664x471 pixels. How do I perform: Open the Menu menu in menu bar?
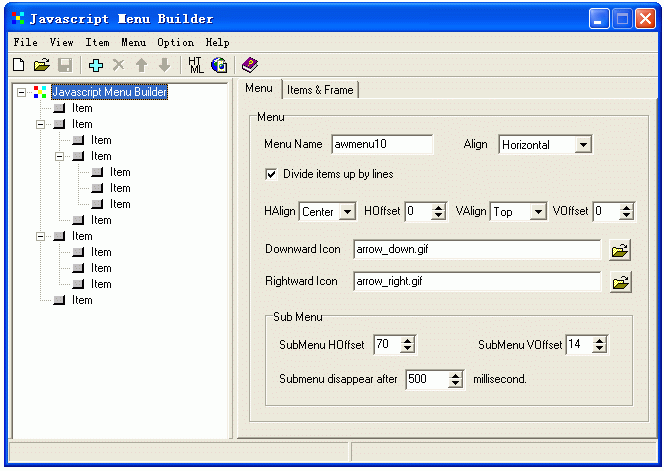point(133,42)
